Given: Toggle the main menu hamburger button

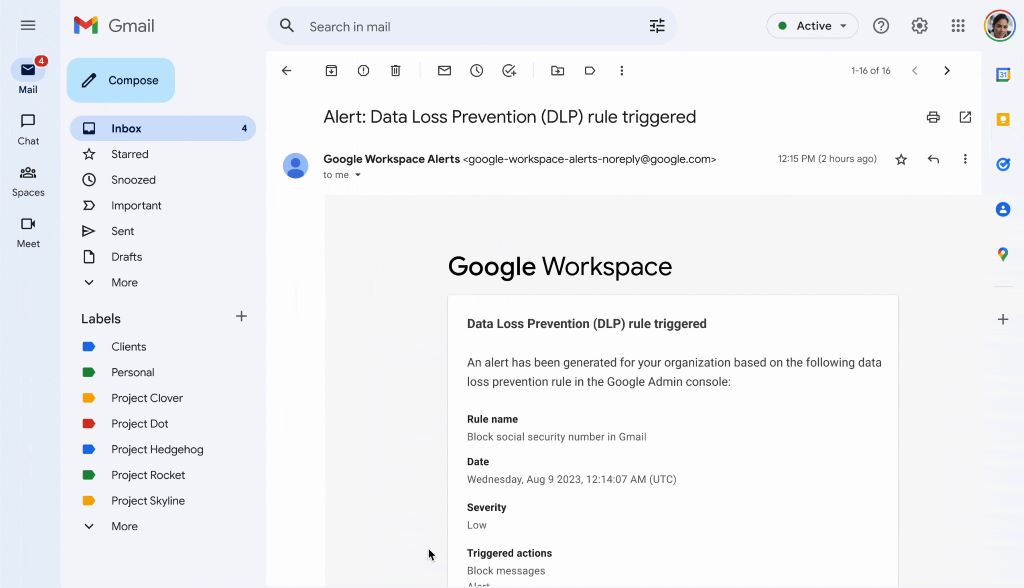Looking at the screenshot, I should click(x=28, y=26).
